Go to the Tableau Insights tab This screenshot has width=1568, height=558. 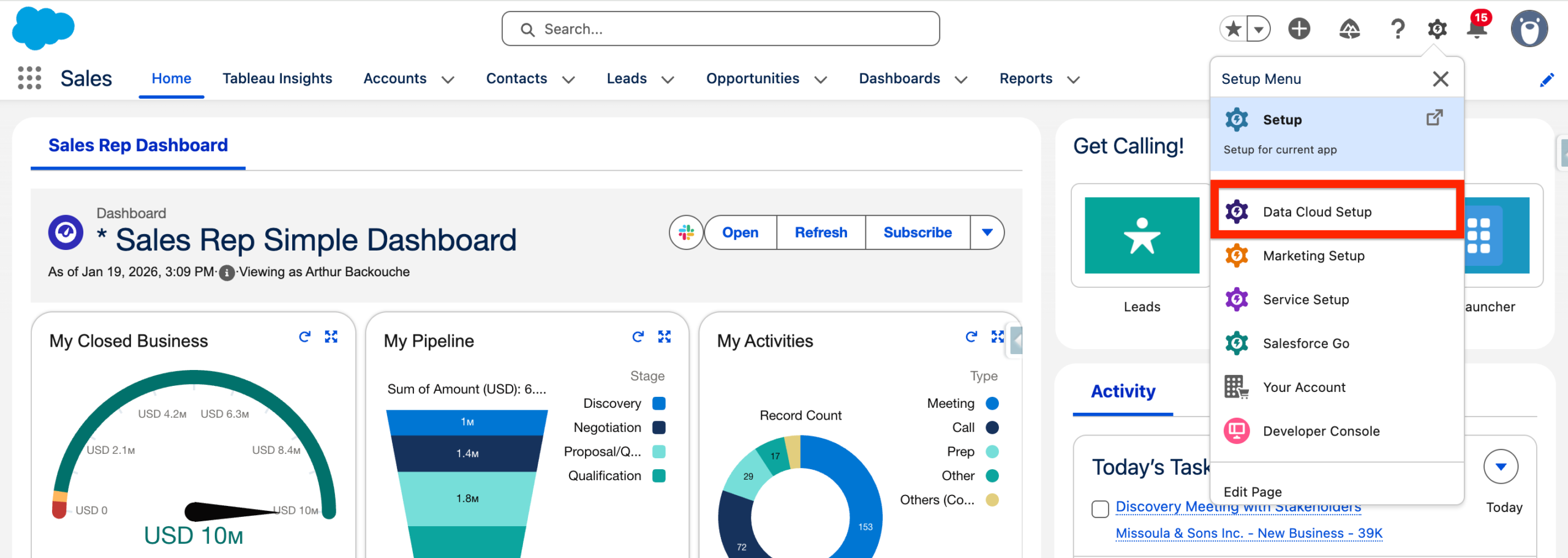[x=277, y=78]
